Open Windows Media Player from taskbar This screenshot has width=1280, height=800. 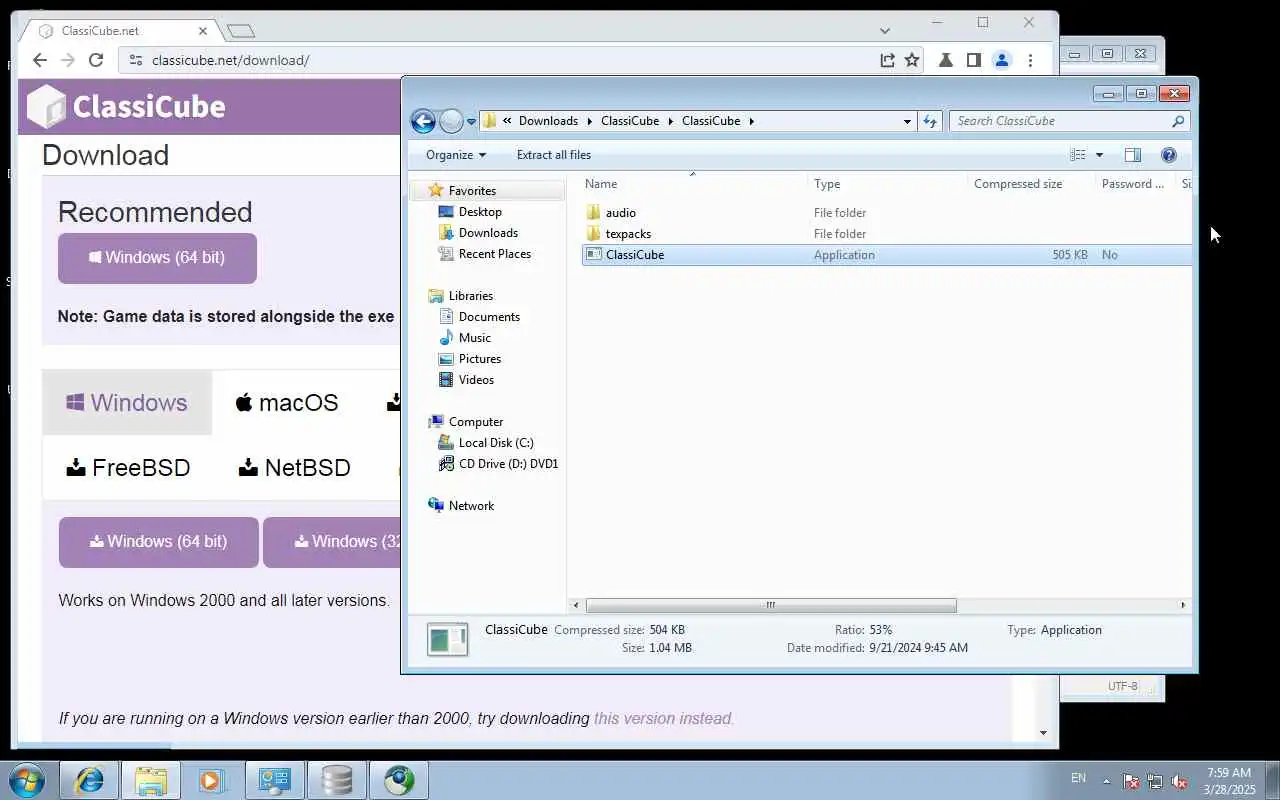(x=212, y=780)
